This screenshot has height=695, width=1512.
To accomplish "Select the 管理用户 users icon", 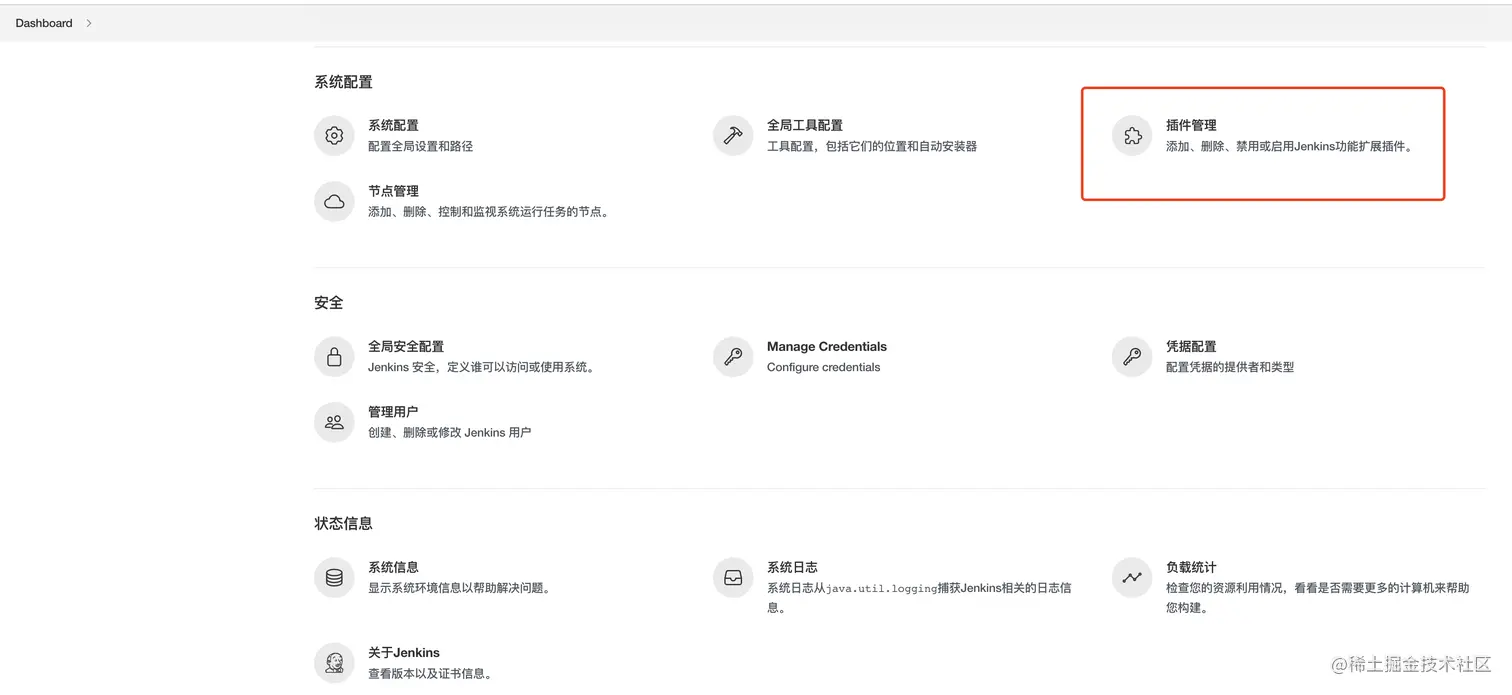I will (x=334, y=422).
